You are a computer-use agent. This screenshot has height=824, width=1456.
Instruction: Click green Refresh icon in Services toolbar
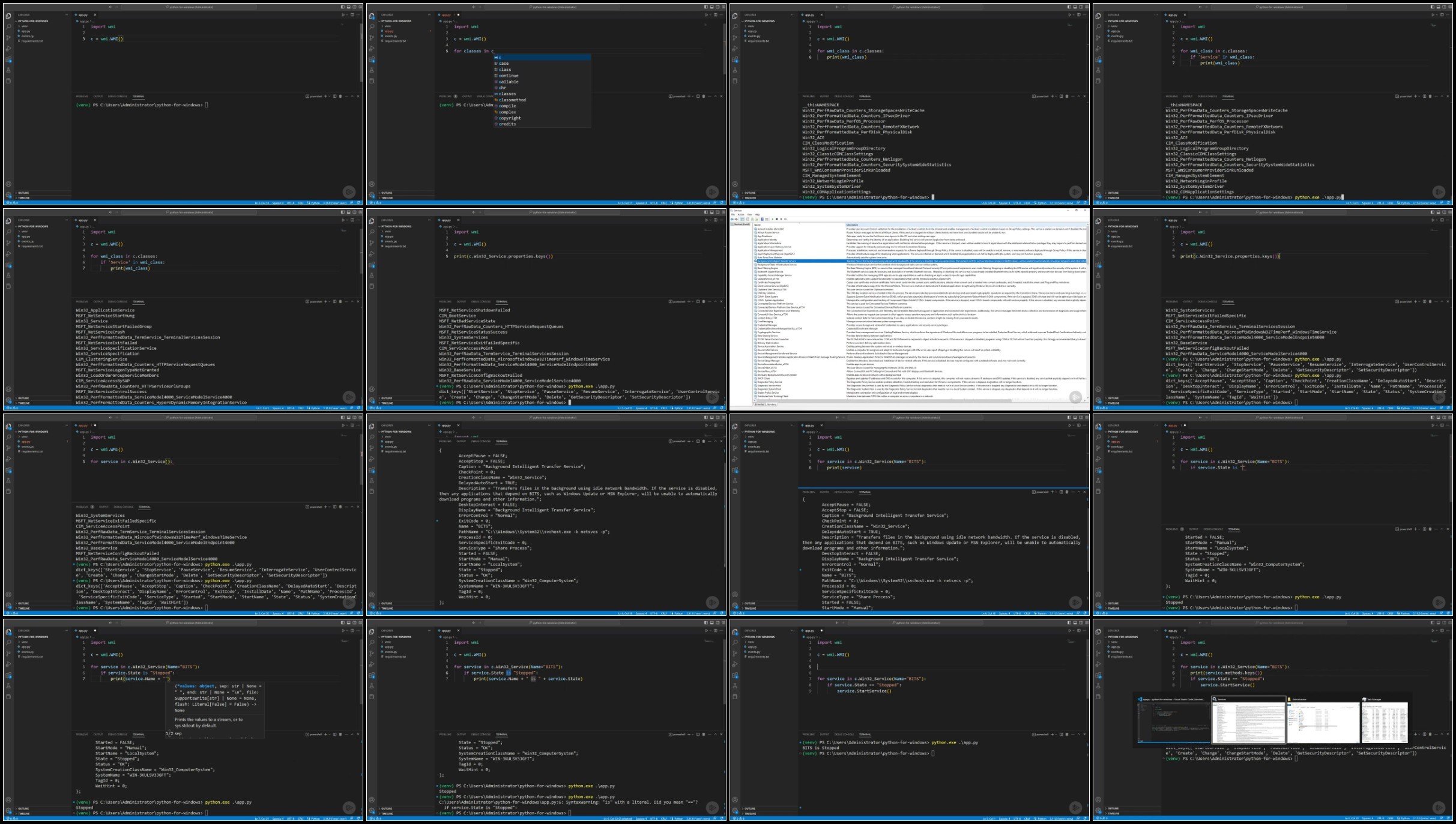(x=752, y=219)
